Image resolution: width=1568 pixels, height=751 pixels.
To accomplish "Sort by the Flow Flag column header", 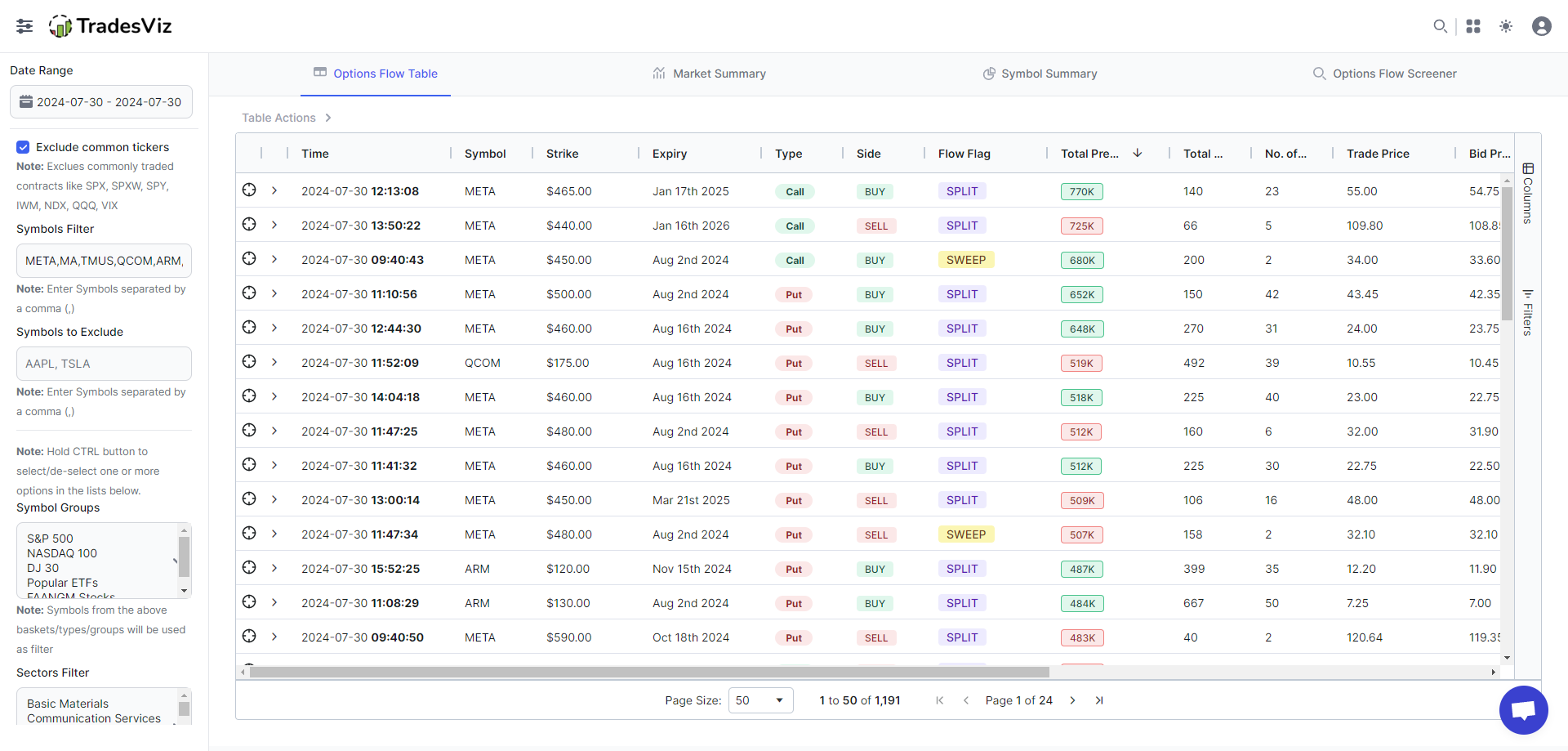I will [964, 154].
